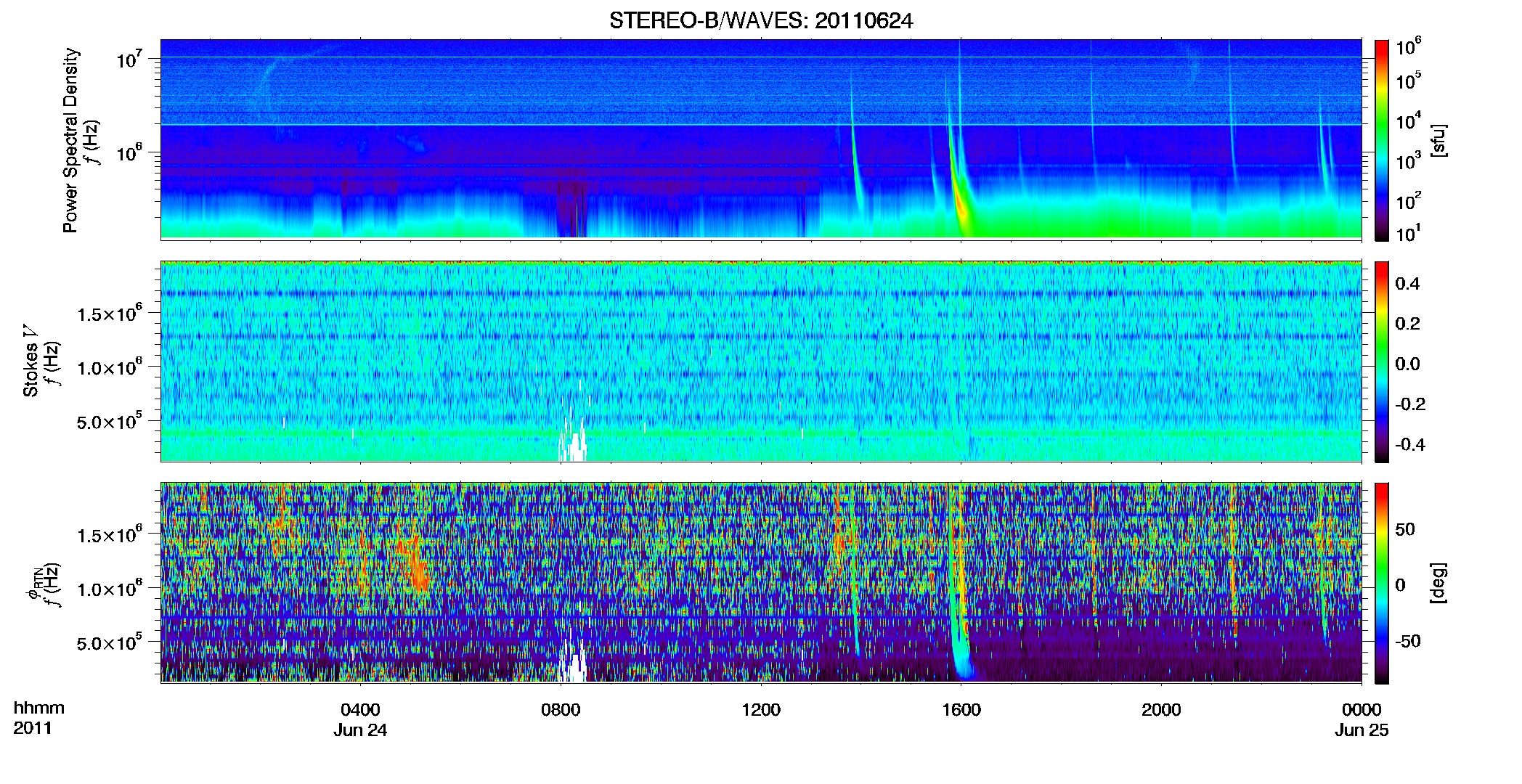Click the 1600 time tick label
This screenshot has width=1522, height=784.
click(x=961, y=710)
